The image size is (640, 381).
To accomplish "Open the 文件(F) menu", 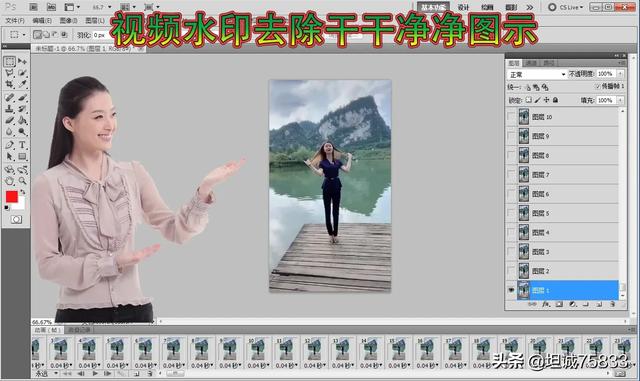I will [15, 20].
